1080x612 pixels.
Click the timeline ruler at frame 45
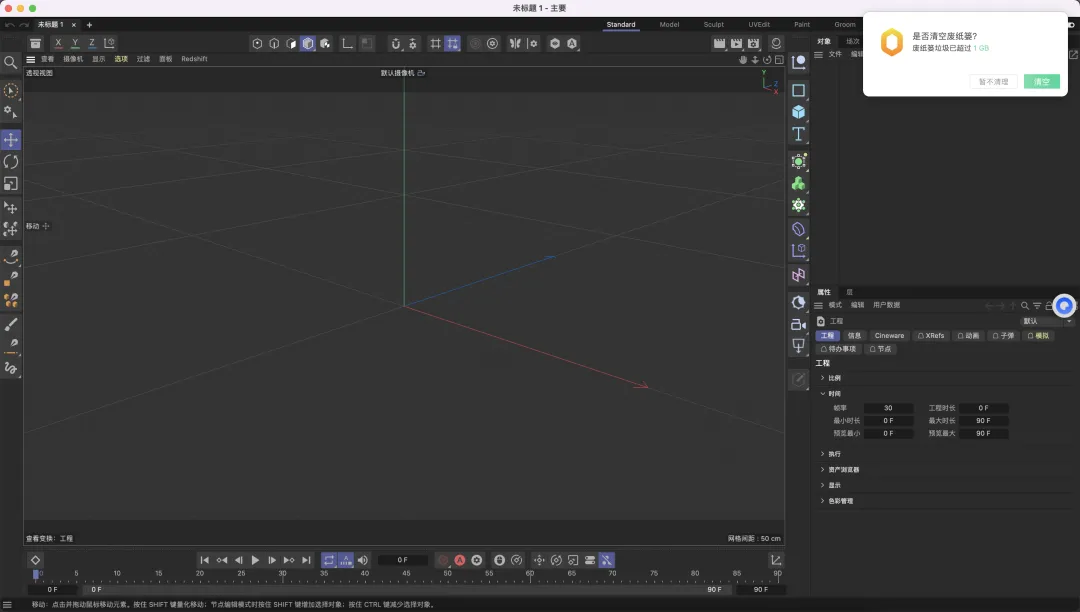pos(406,574)
